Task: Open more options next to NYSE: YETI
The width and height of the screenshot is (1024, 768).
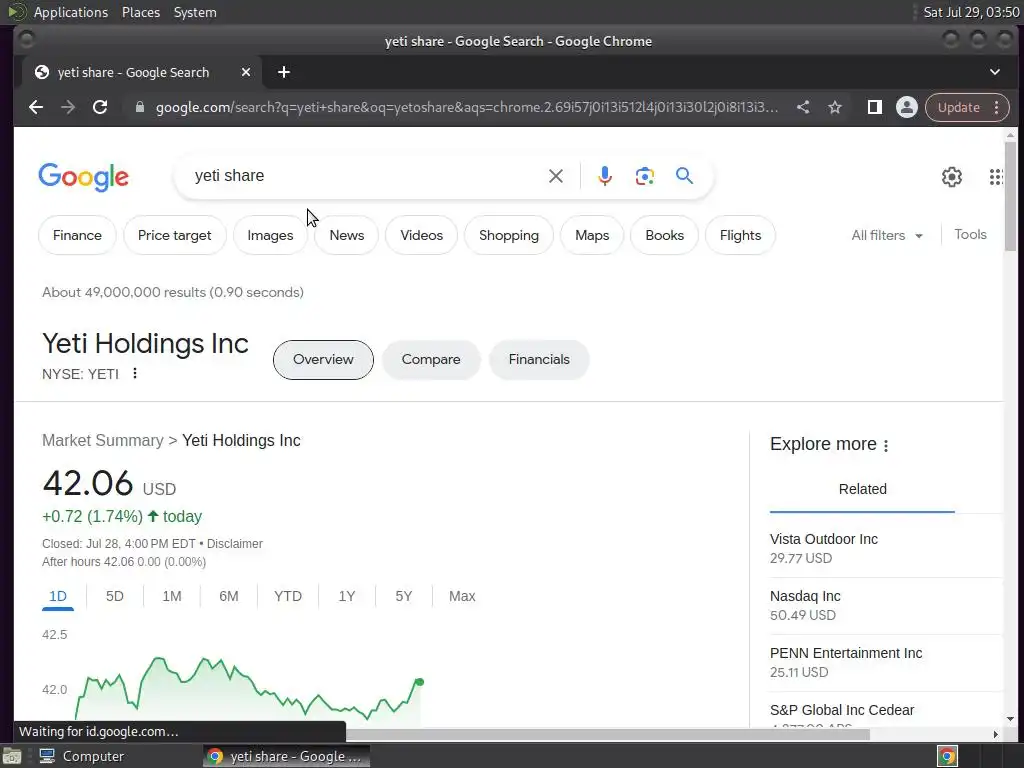Action: coord(135,374)
